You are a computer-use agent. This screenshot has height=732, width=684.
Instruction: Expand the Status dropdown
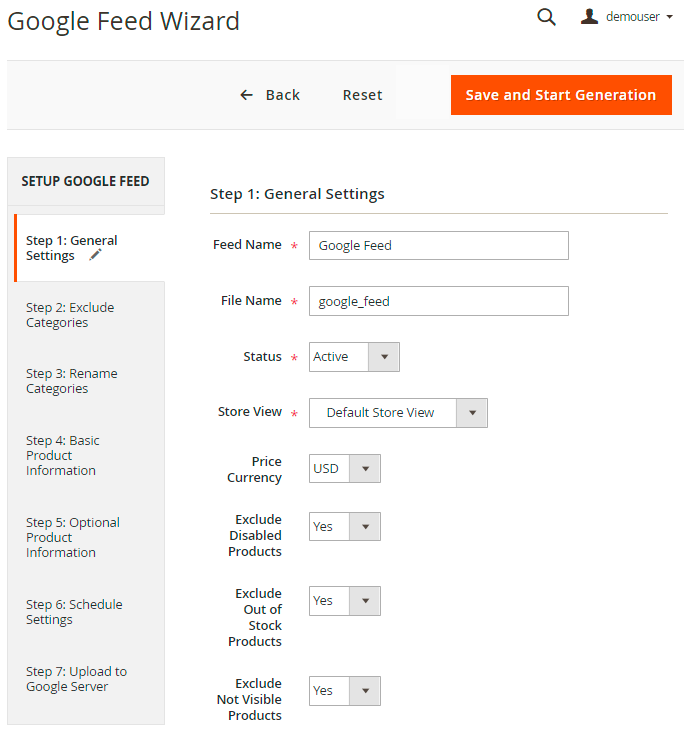point(354,357)
